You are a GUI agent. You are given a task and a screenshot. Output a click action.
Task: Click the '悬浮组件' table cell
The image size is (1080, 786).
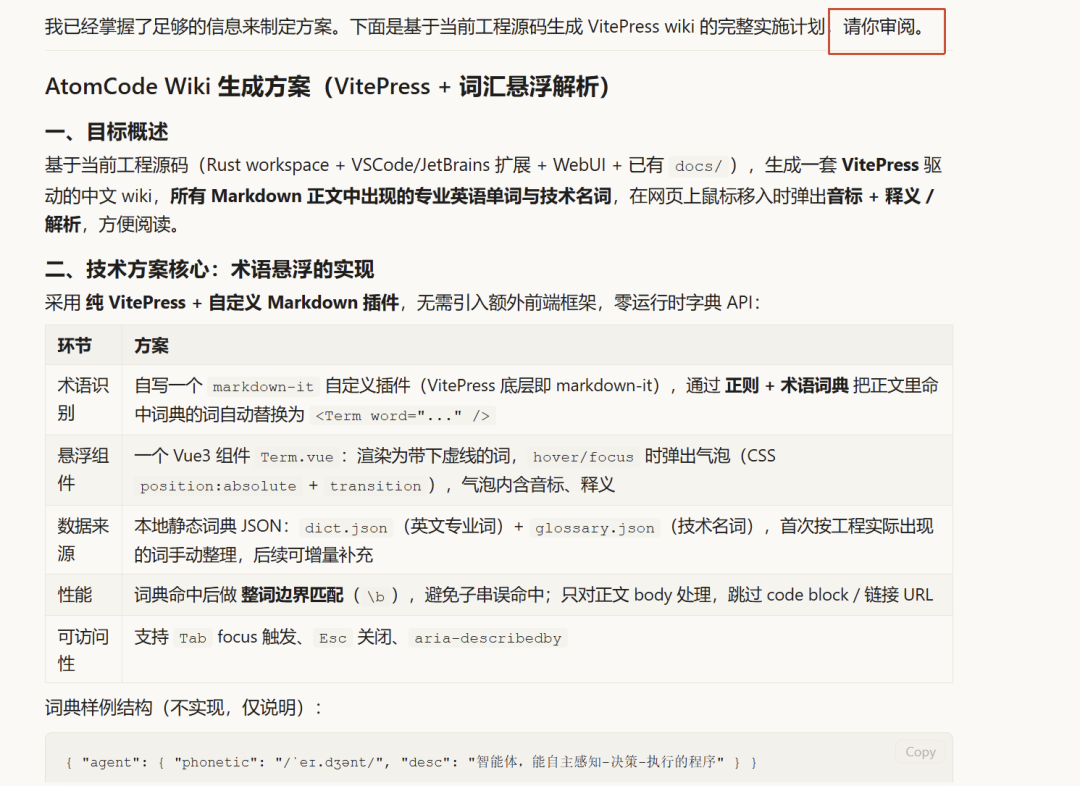pos(83,470)
